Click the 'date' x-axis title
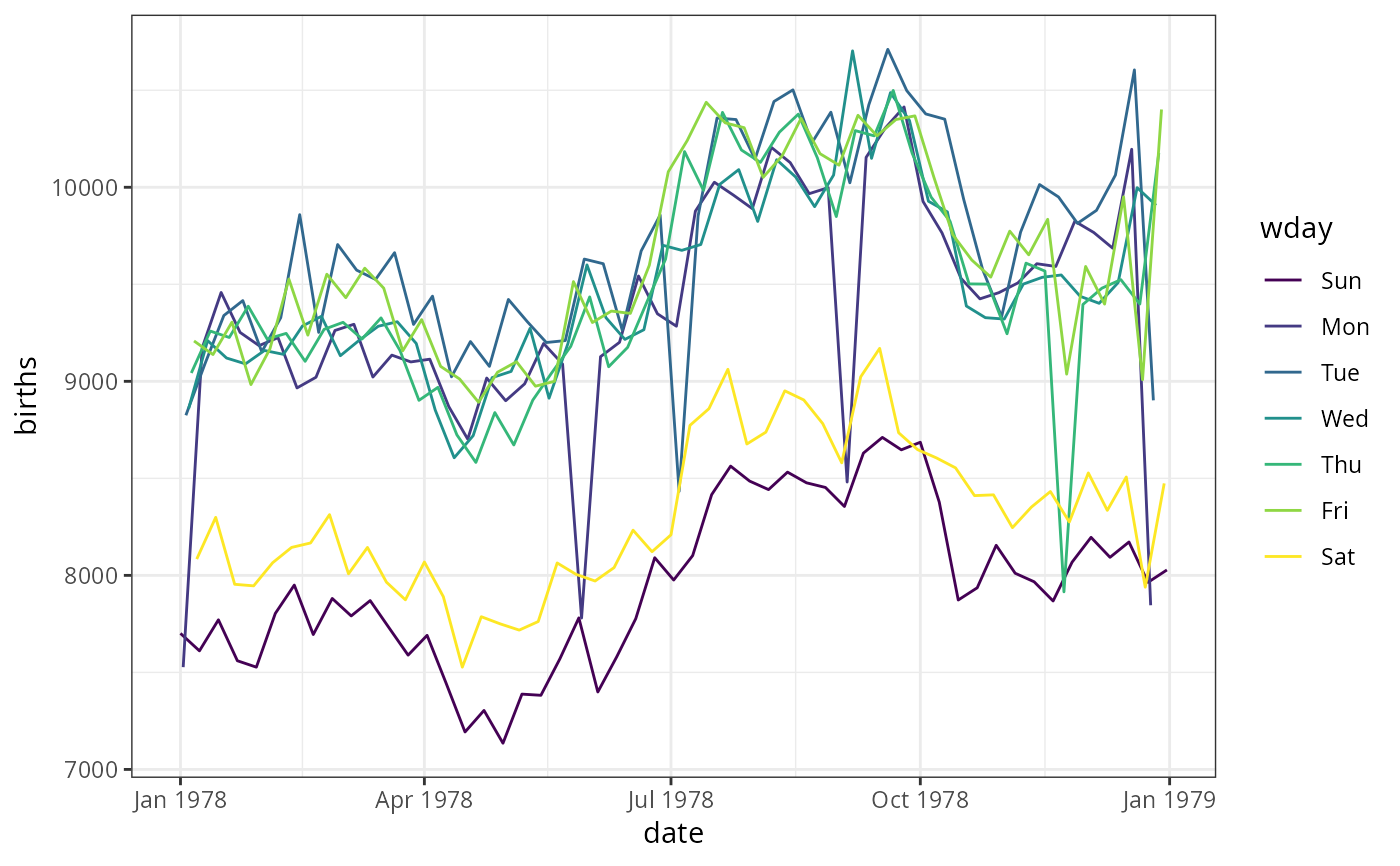1400x866 pixels. click(x=673, y=834)
